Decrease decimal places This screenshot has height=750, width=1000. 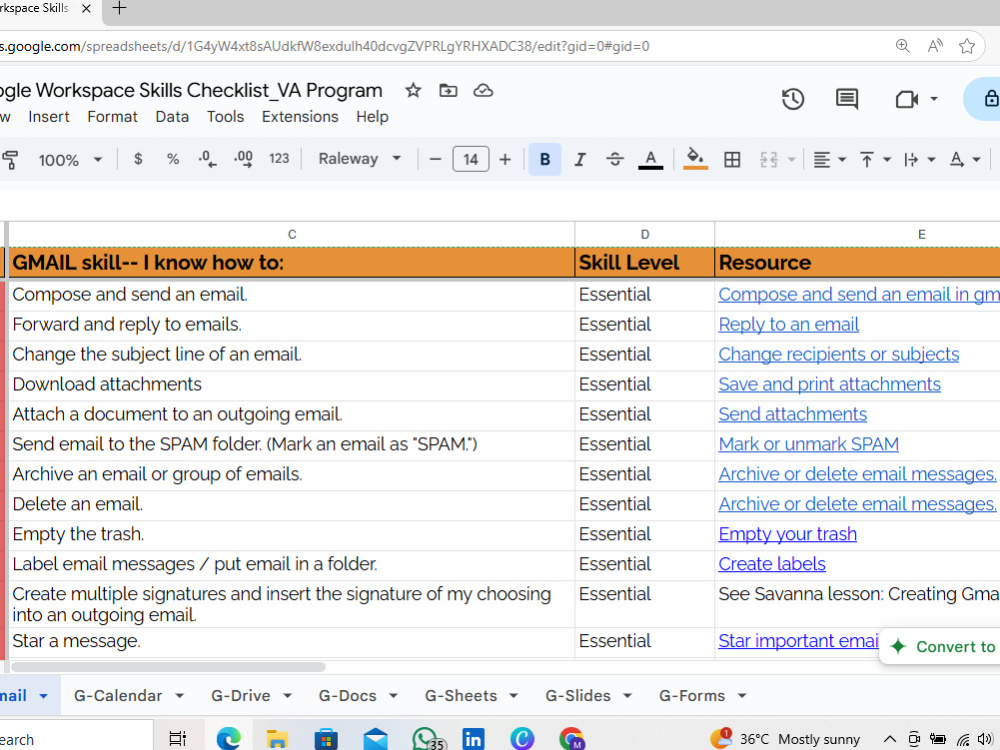click(x=207, y=159)
